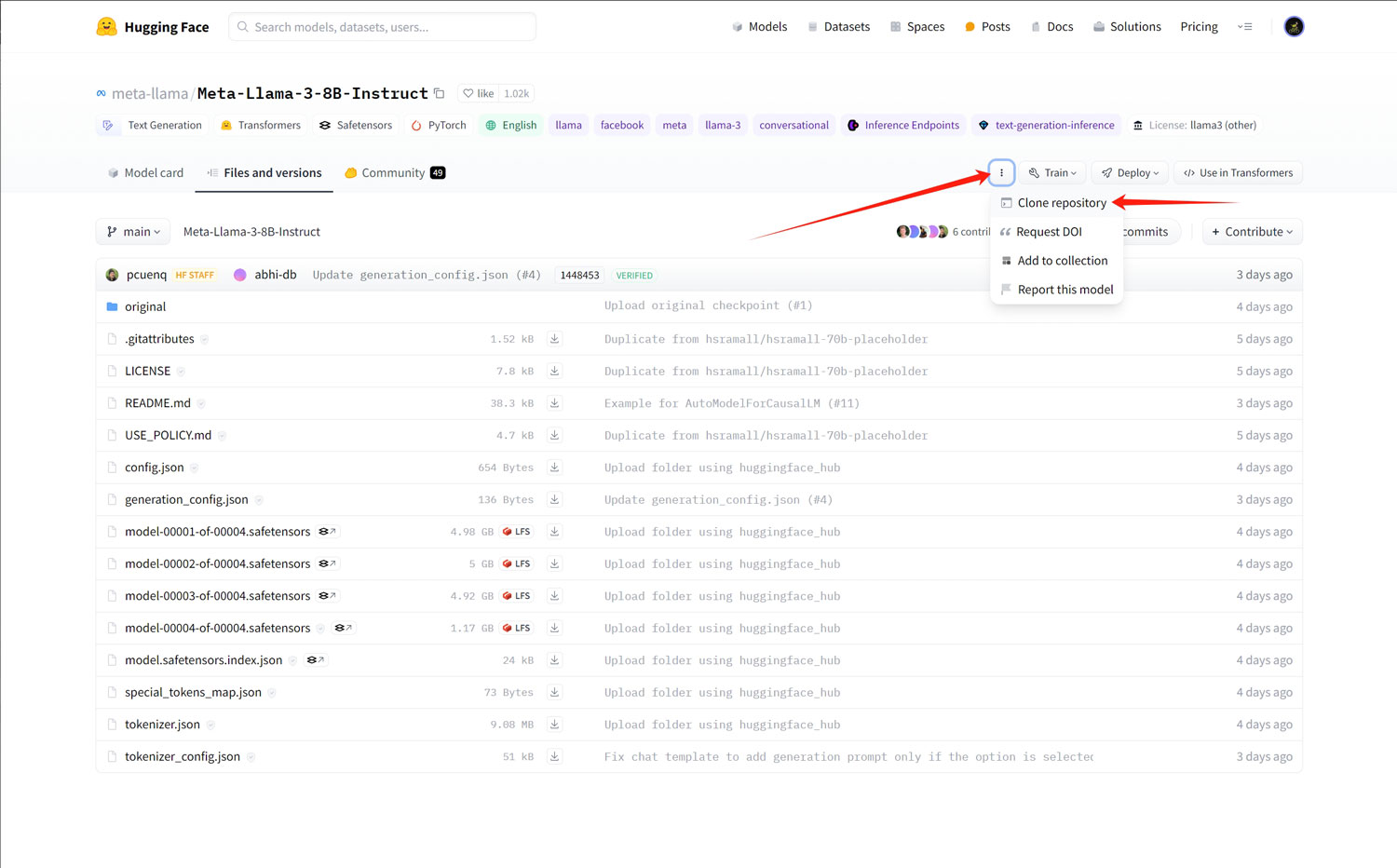Open the original folder

(145, 306)
